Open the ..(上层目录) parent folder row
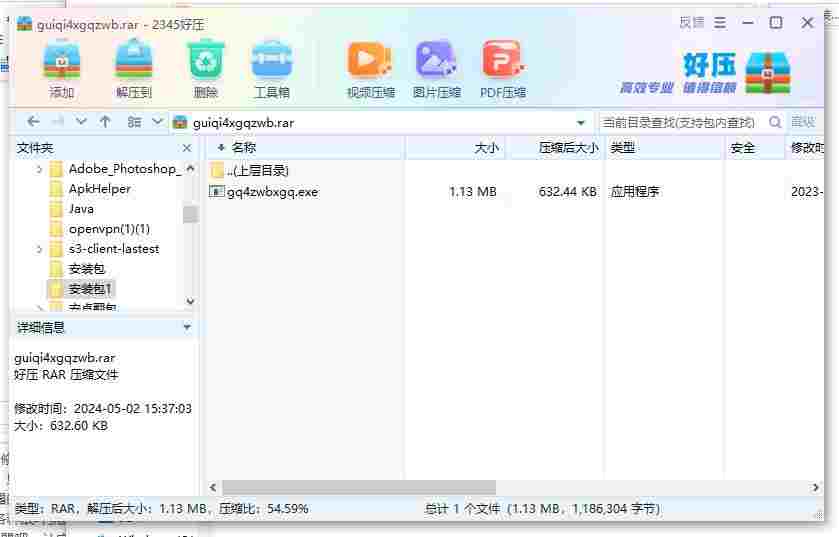The width and height of the screenshot is (839, 537). [x=258, y=171]
